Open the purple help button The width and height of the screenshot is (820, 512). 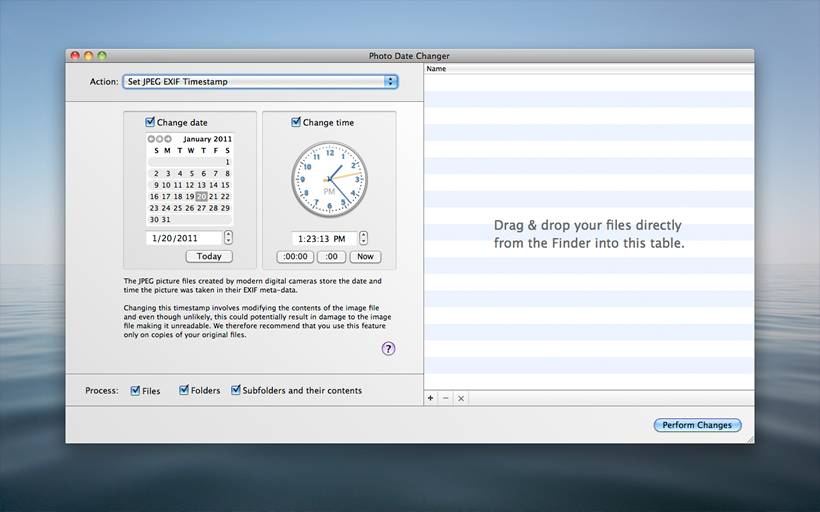pyautogui.click(x=388, y=349)
